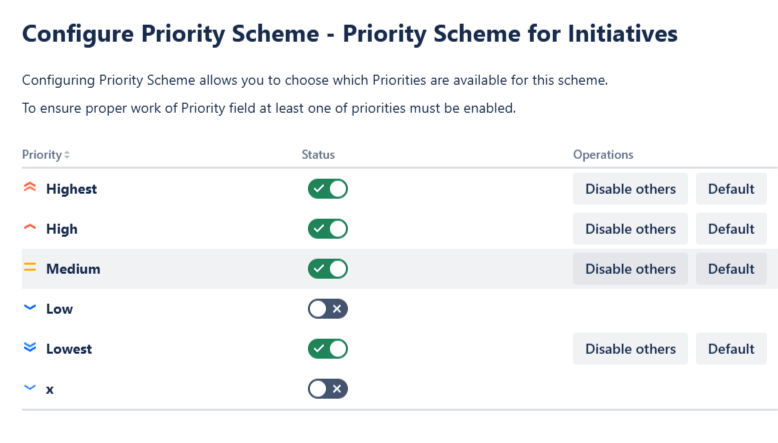The image size is (778, 443).
Task: Click Disable others in High row
Action: pyautogui.click(x=630, y=229)
